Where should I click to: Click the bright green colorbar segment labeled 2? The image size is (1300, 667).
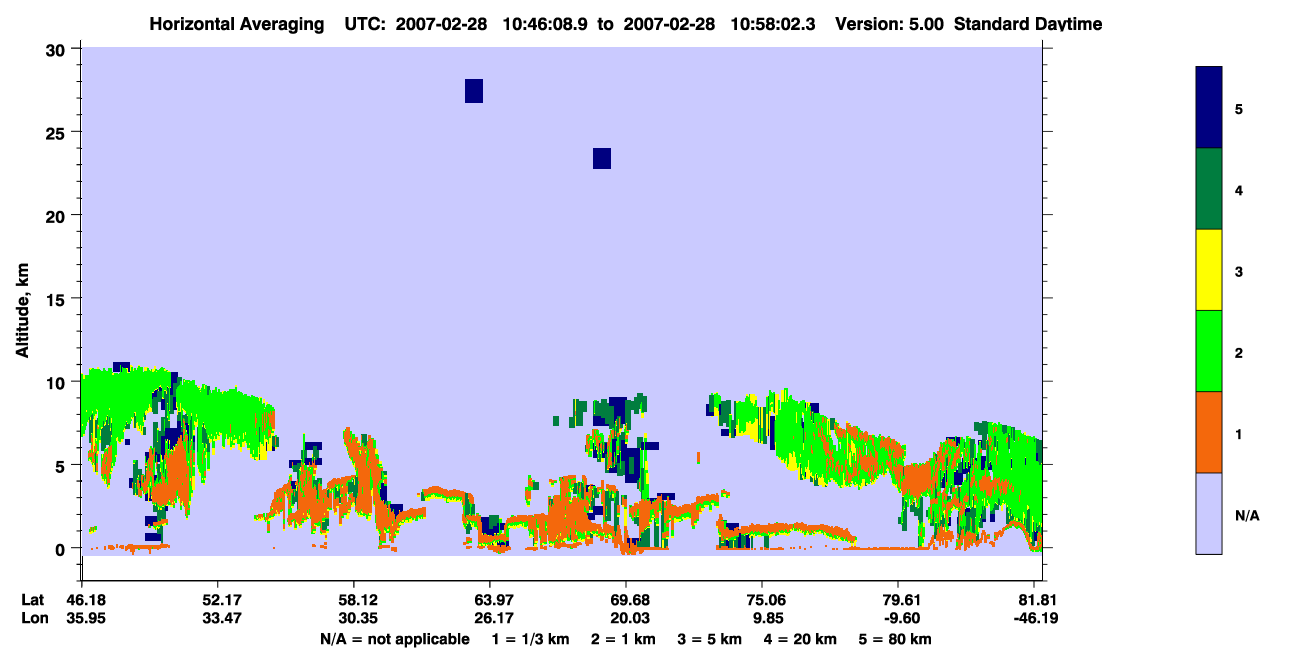pyautogui.click(x=1209, y=351)
